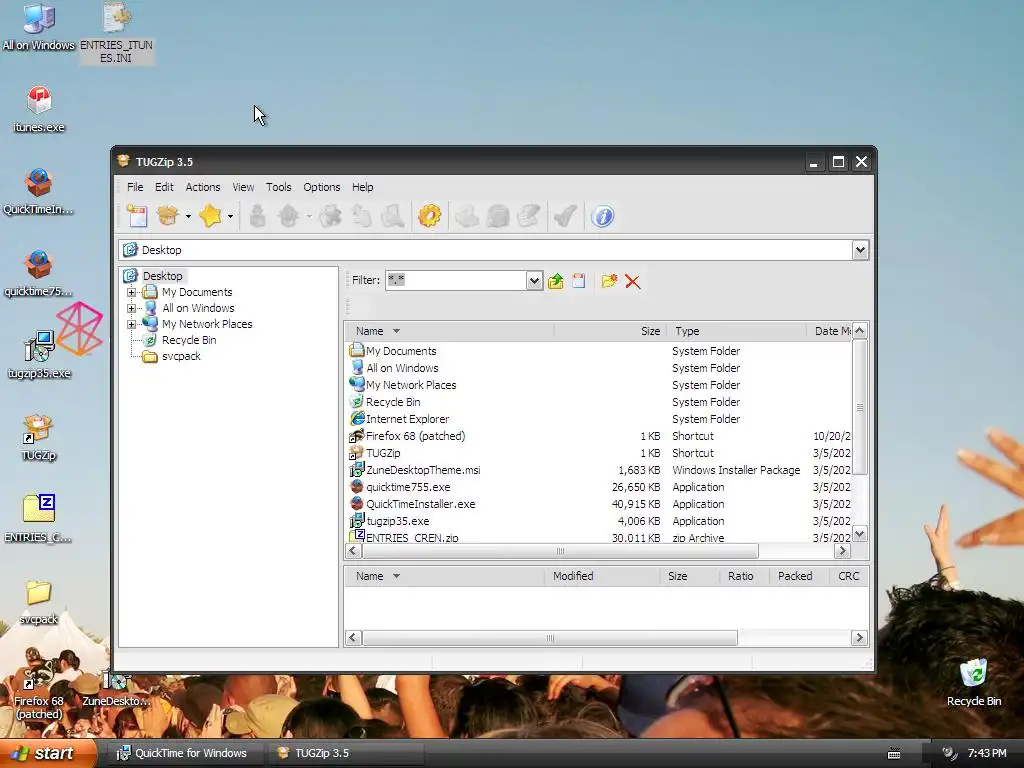Select Recycle Bin in the folder tree
The width and height of the screenshot is (1024, 768).
click(x=189, y=340)
